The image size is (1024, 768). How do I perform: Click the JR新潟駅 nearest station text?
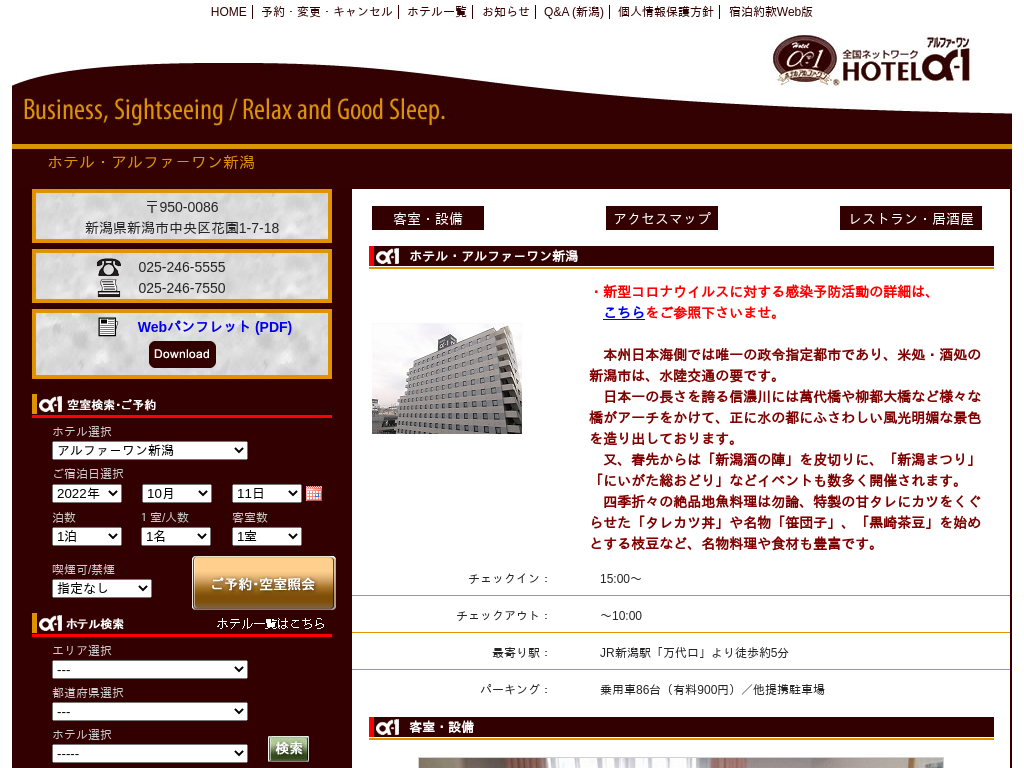[694, 652]
